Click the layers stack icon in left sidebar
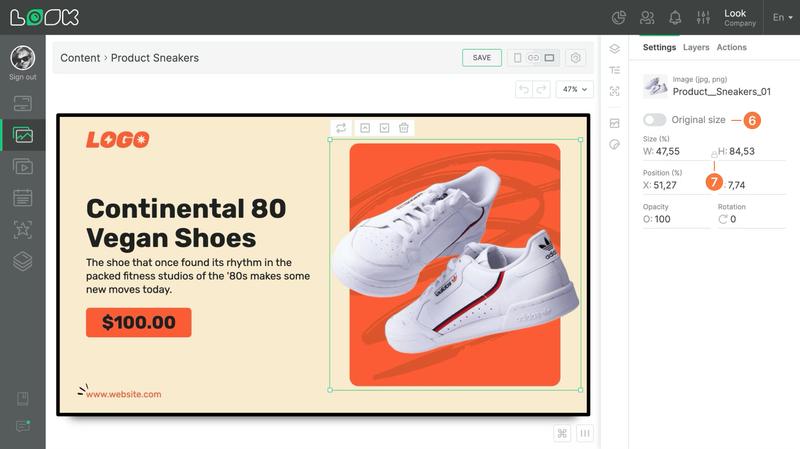Viewport: 800px width, 449px height. click(x=22, y=261)
